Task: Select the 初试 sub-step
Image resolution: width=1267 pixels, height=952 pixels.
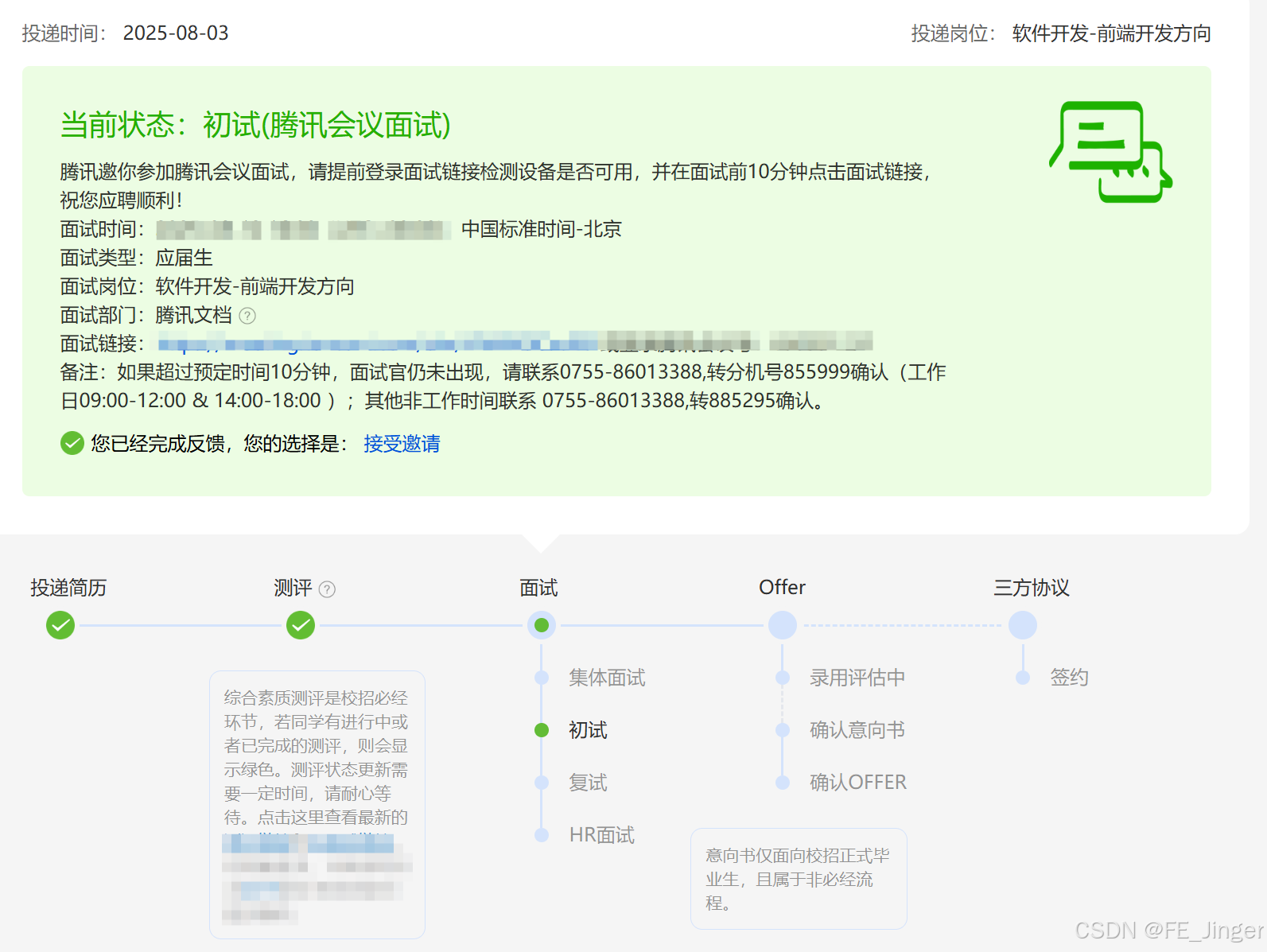Action: pyautogui.click(x=588, y=730)
